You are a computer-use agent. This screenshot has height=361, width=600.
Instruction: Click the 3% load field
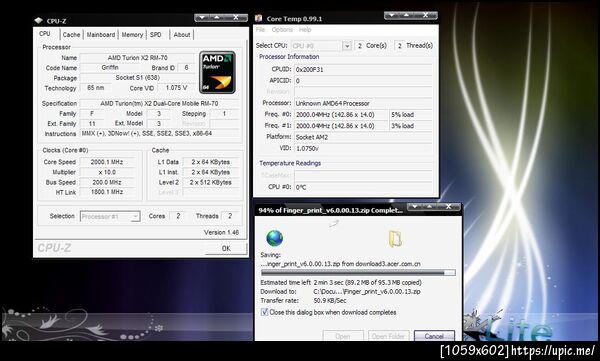tap(411, 126)
